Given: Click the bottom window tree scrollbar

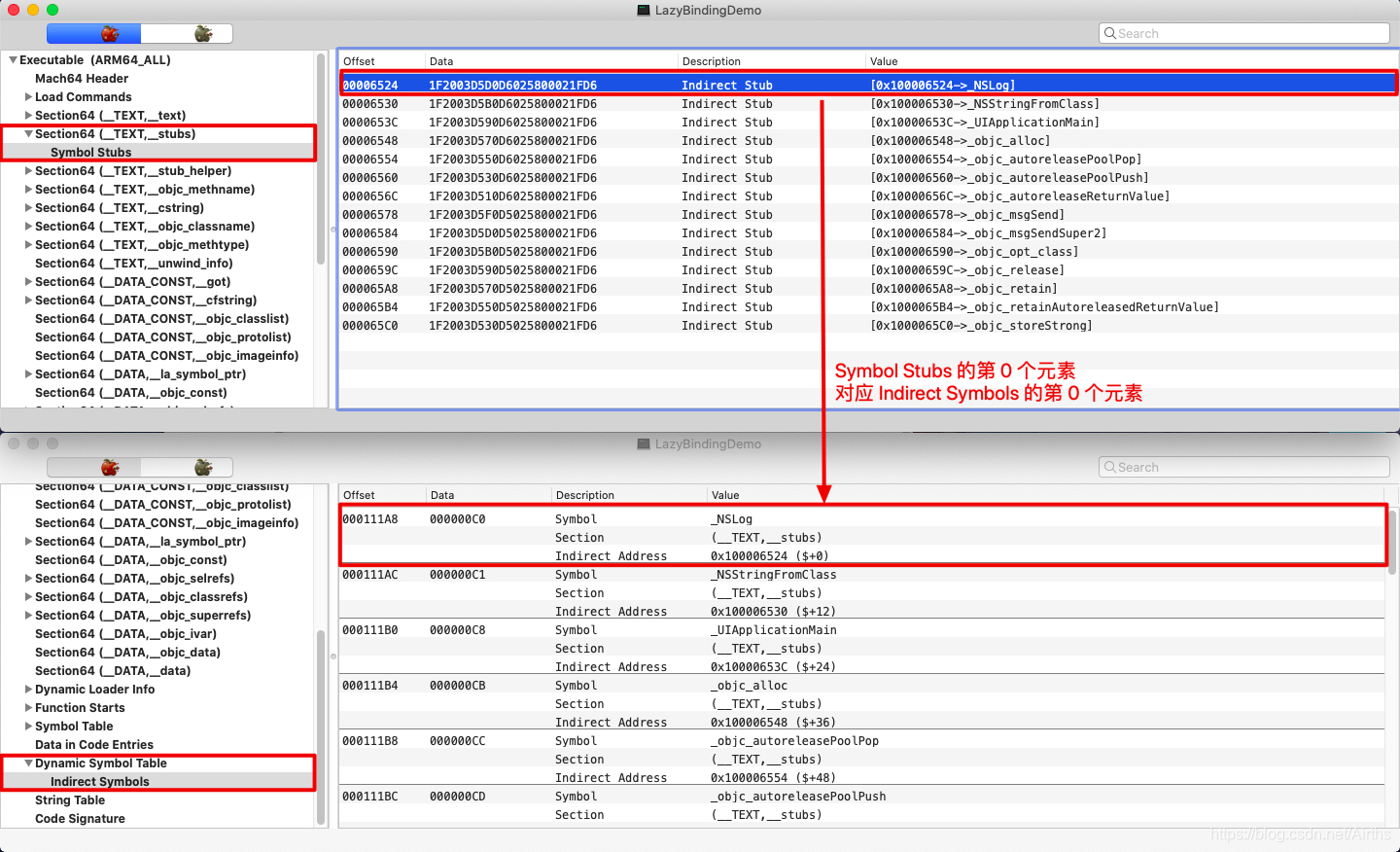Looking at the screenshot, I should pos(322,728).
